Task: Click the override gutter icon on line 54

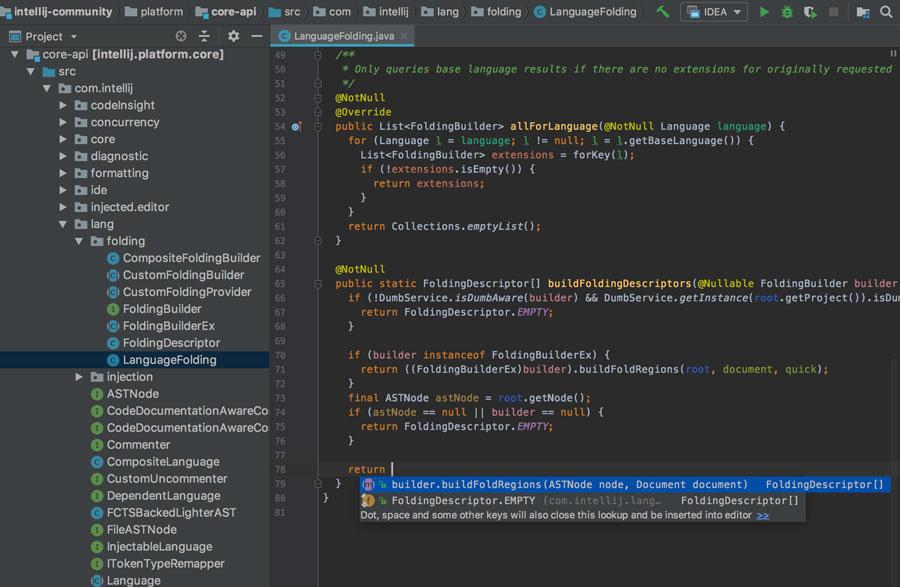Action: point(296,126)
